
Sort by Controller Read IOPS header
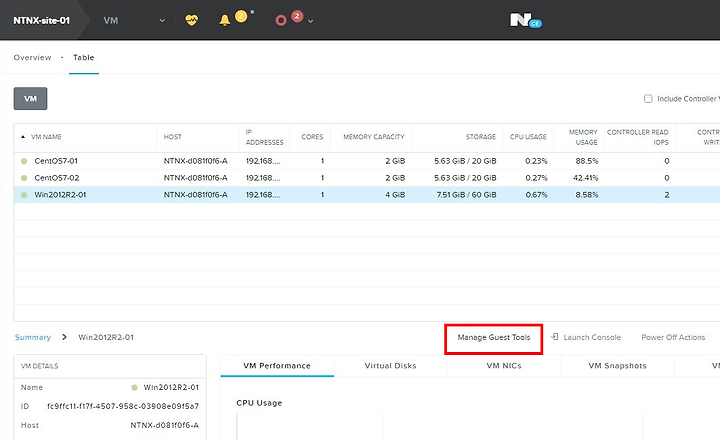point(638,137)
